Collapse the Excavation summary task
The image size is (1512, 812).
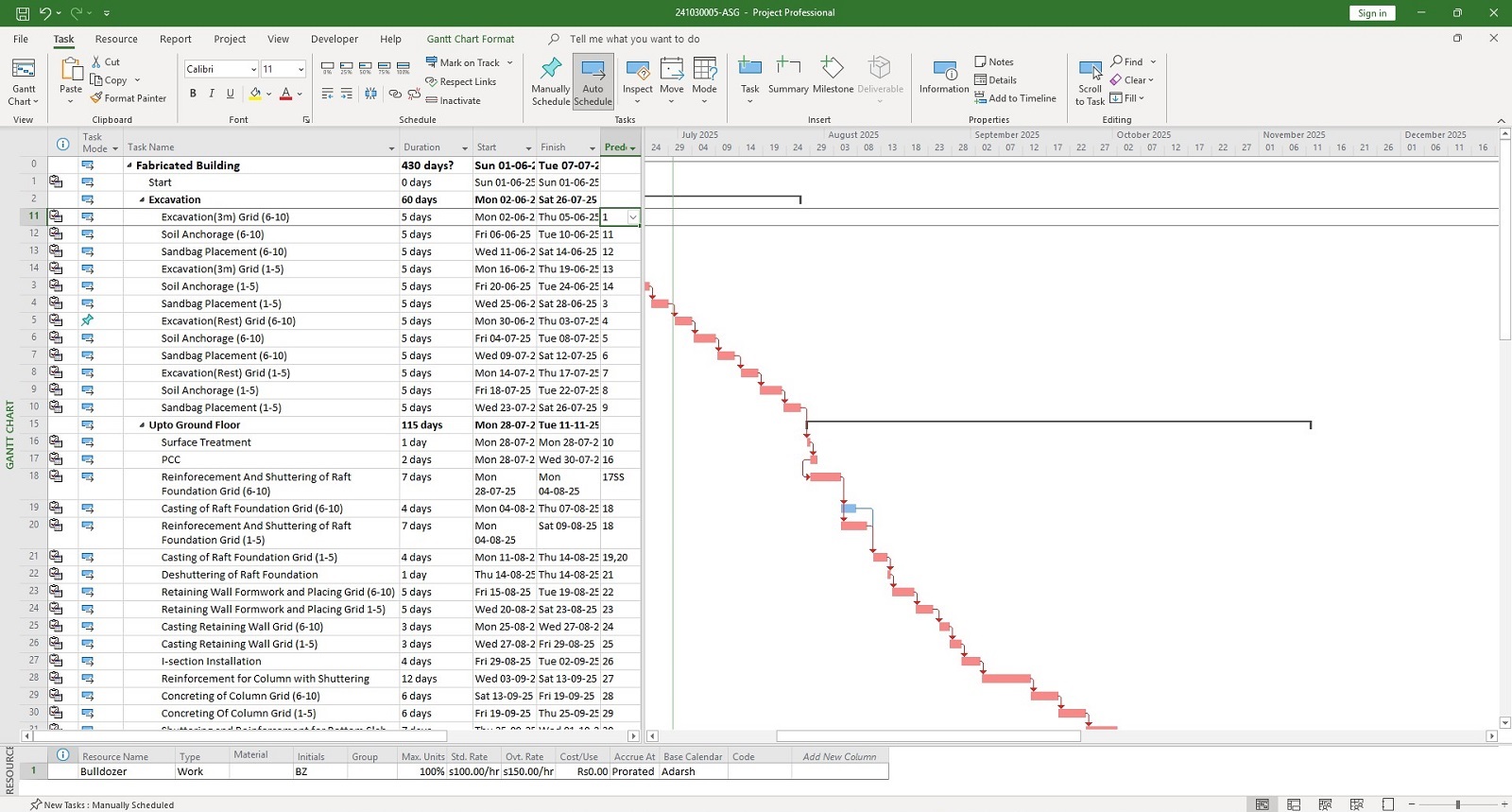coord(143,200)
